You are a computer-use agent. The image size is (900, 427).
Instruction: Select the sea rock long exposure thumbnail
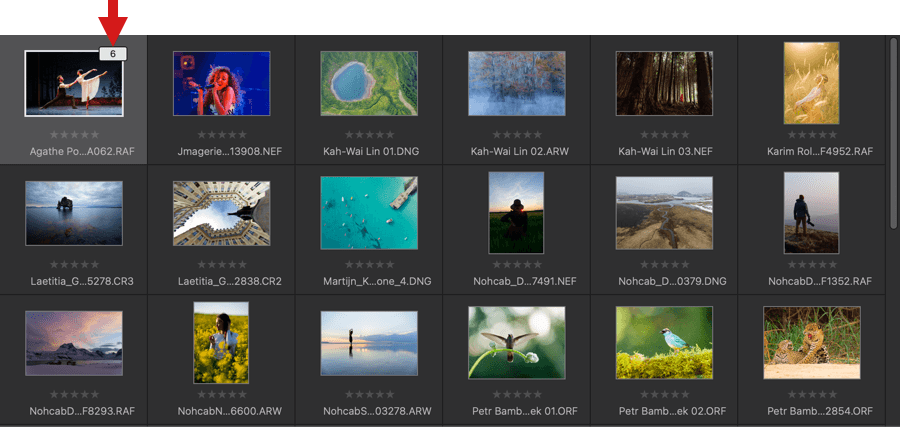click(73, 213)
